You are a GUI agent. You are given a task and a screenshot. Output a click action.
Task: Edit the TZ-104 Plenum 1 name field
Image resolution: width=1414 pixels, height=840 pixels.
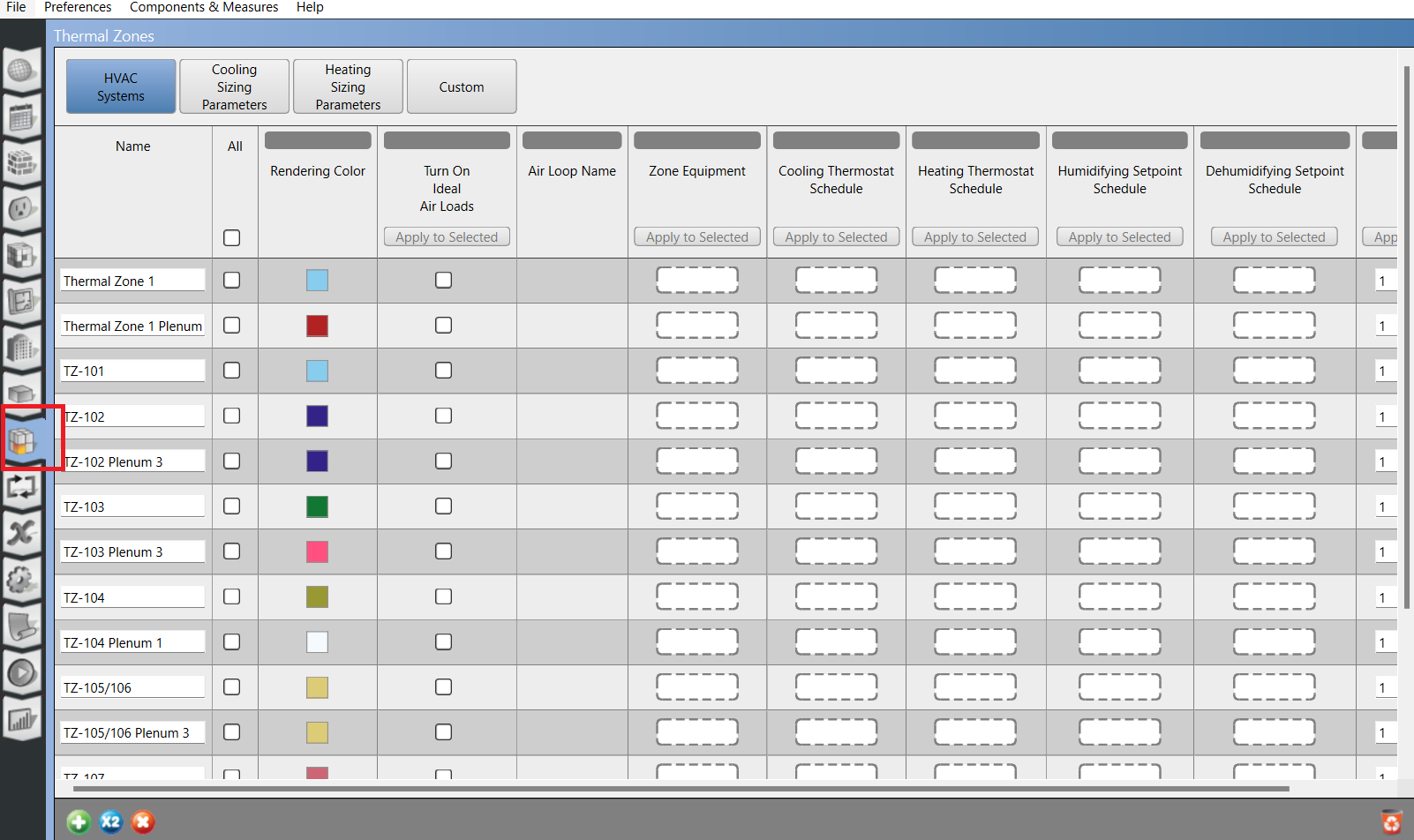[x=132, y=642]
